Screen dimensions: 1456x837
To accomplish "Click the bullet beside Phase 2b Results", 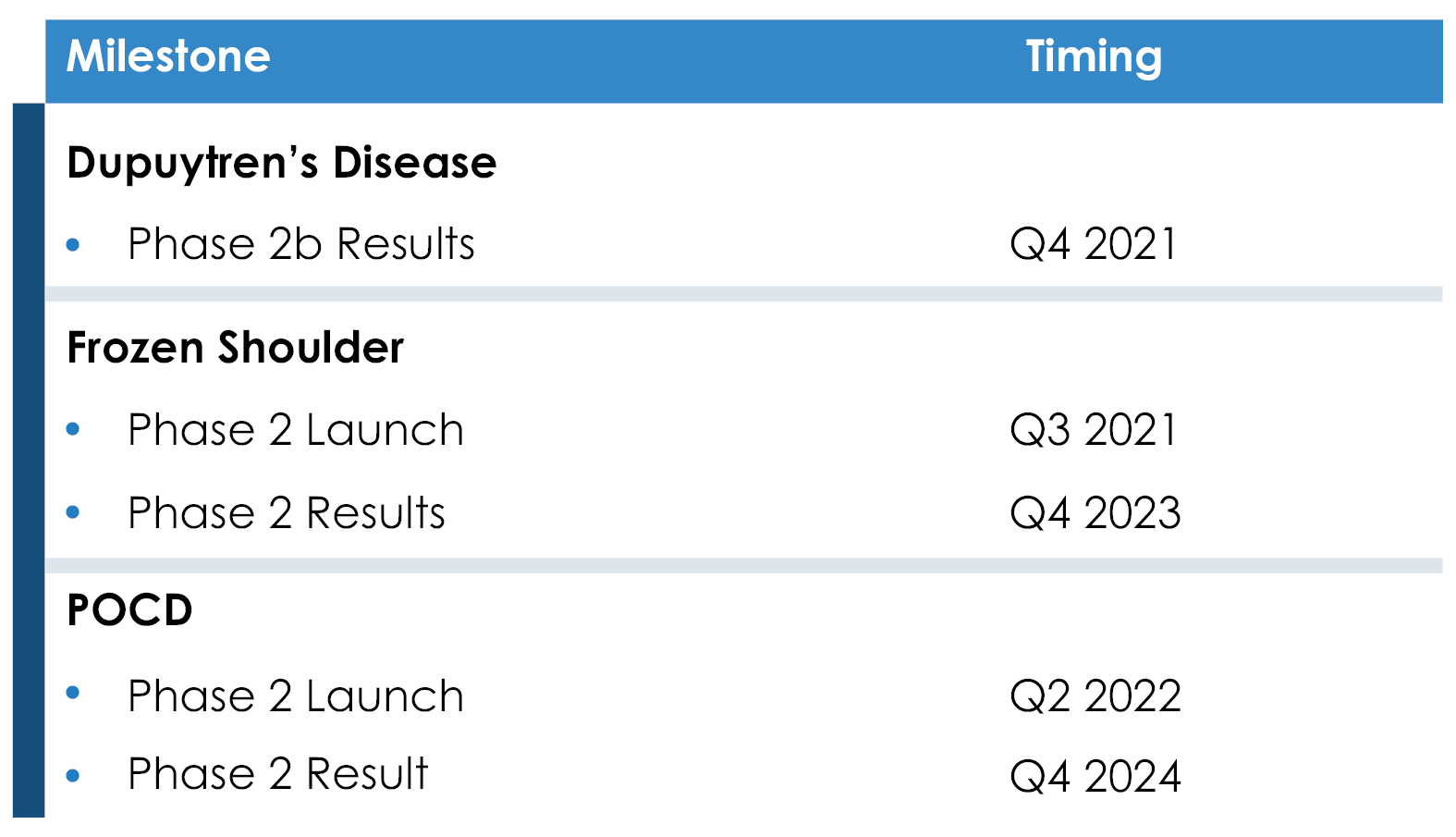I will coord(74,245).
